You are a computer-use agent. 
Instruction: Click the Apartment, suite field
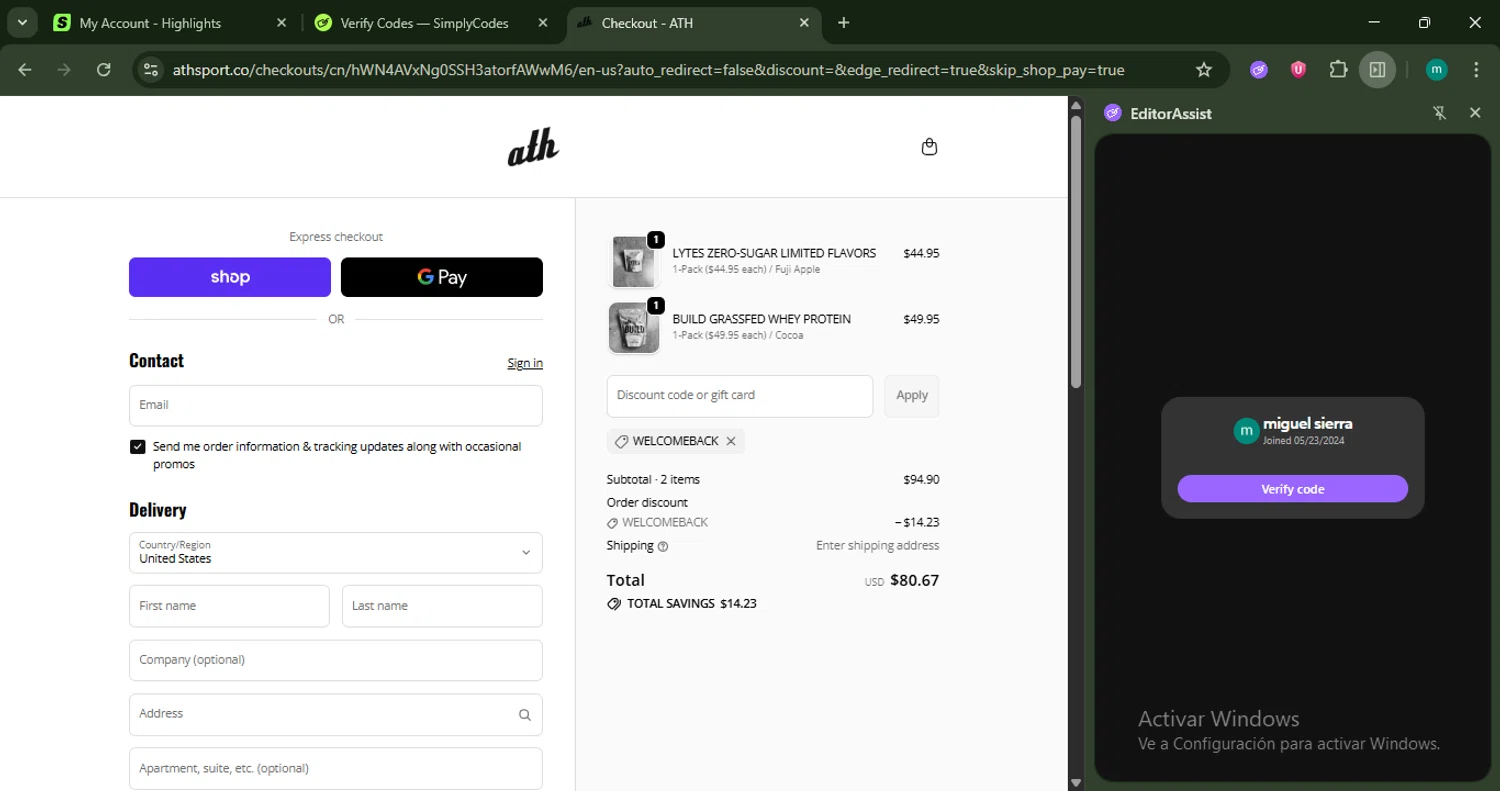point(336,768)
